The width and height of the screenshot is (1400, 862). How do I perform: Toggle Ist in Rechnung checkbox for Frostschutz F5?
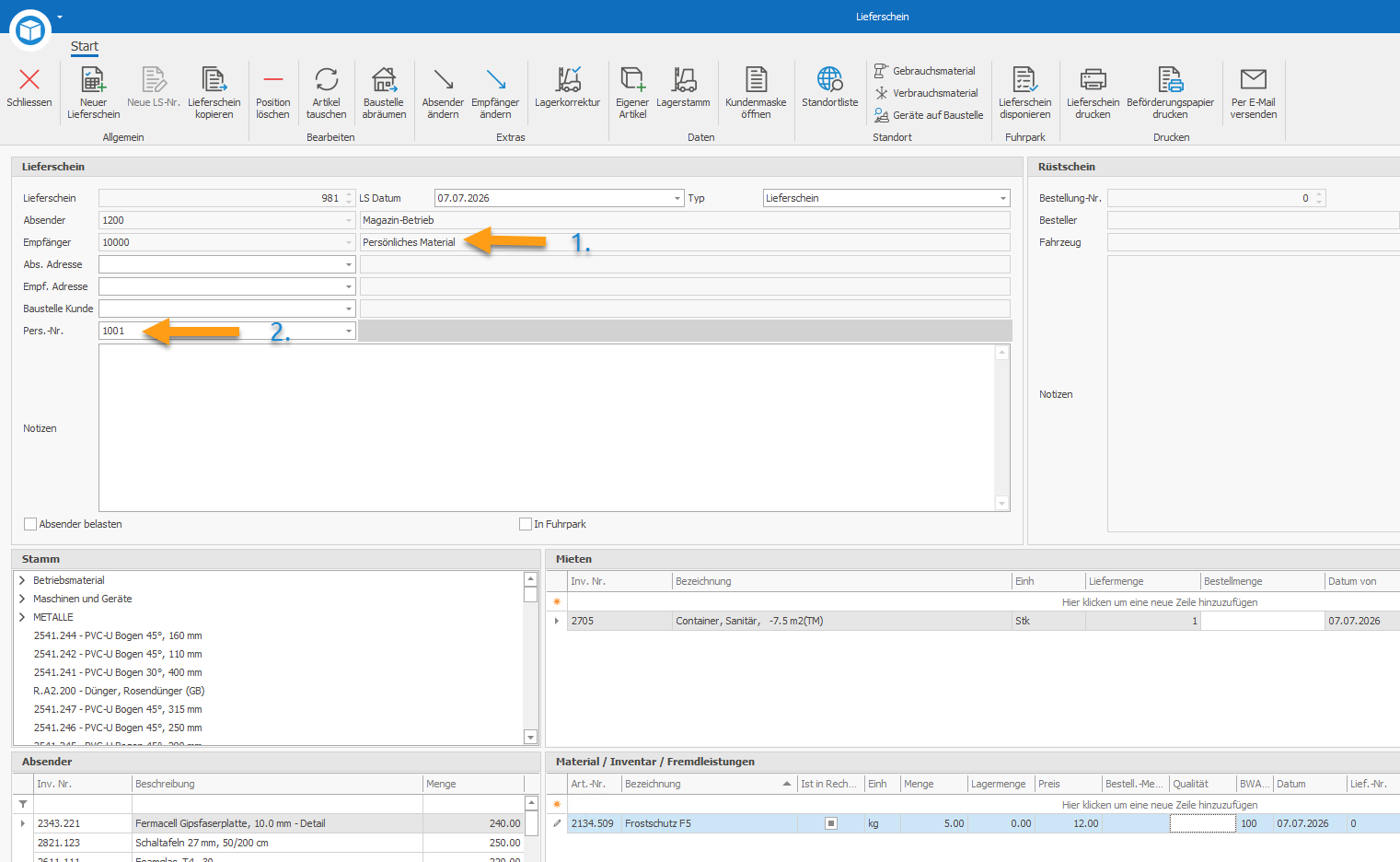pos(831,823)
